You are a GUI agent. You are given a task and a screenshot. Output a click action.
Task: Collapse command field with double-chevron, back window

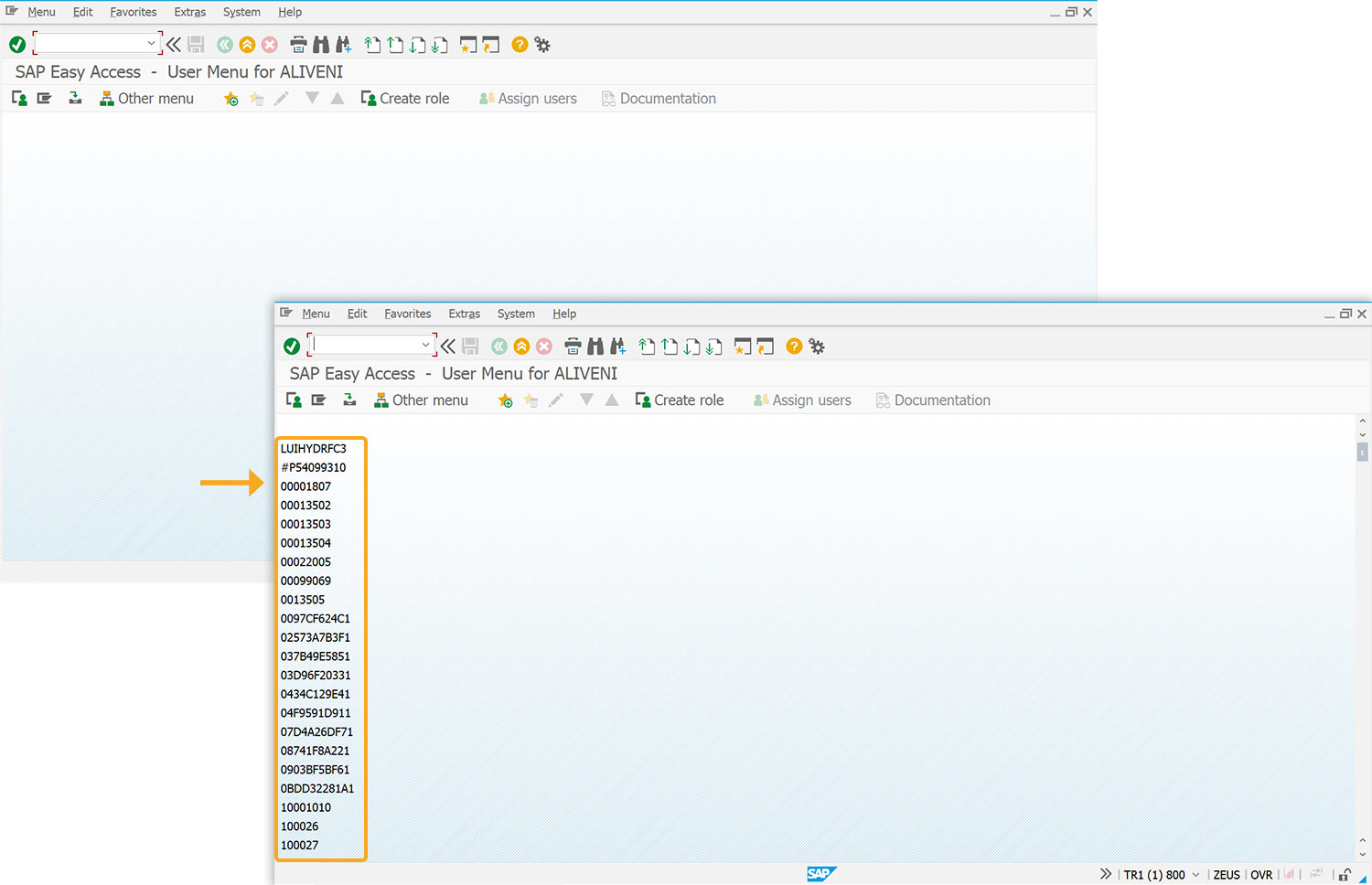174,45
